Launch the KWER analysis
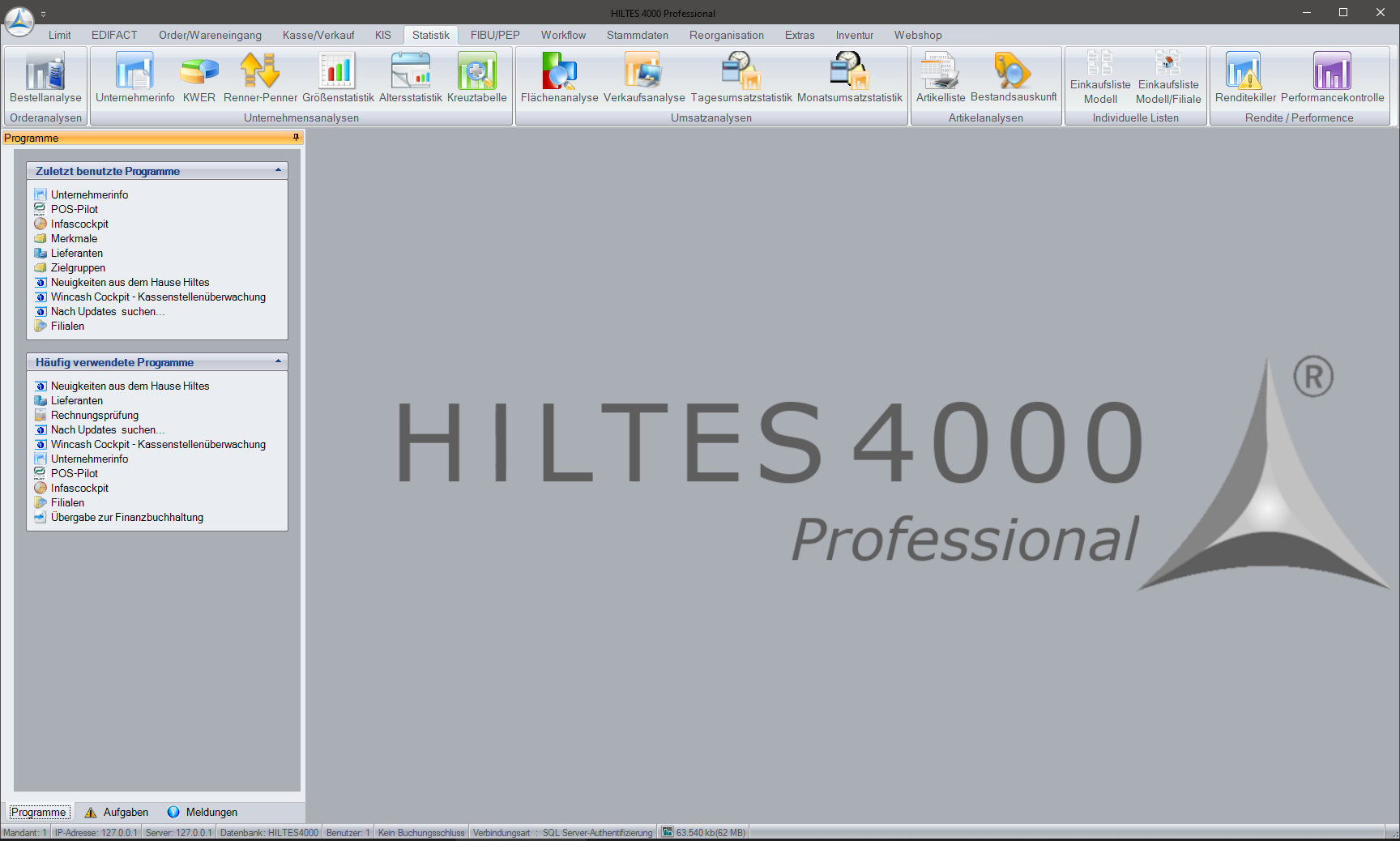This screenshot has height=841, width=1400. click(198, 79)
